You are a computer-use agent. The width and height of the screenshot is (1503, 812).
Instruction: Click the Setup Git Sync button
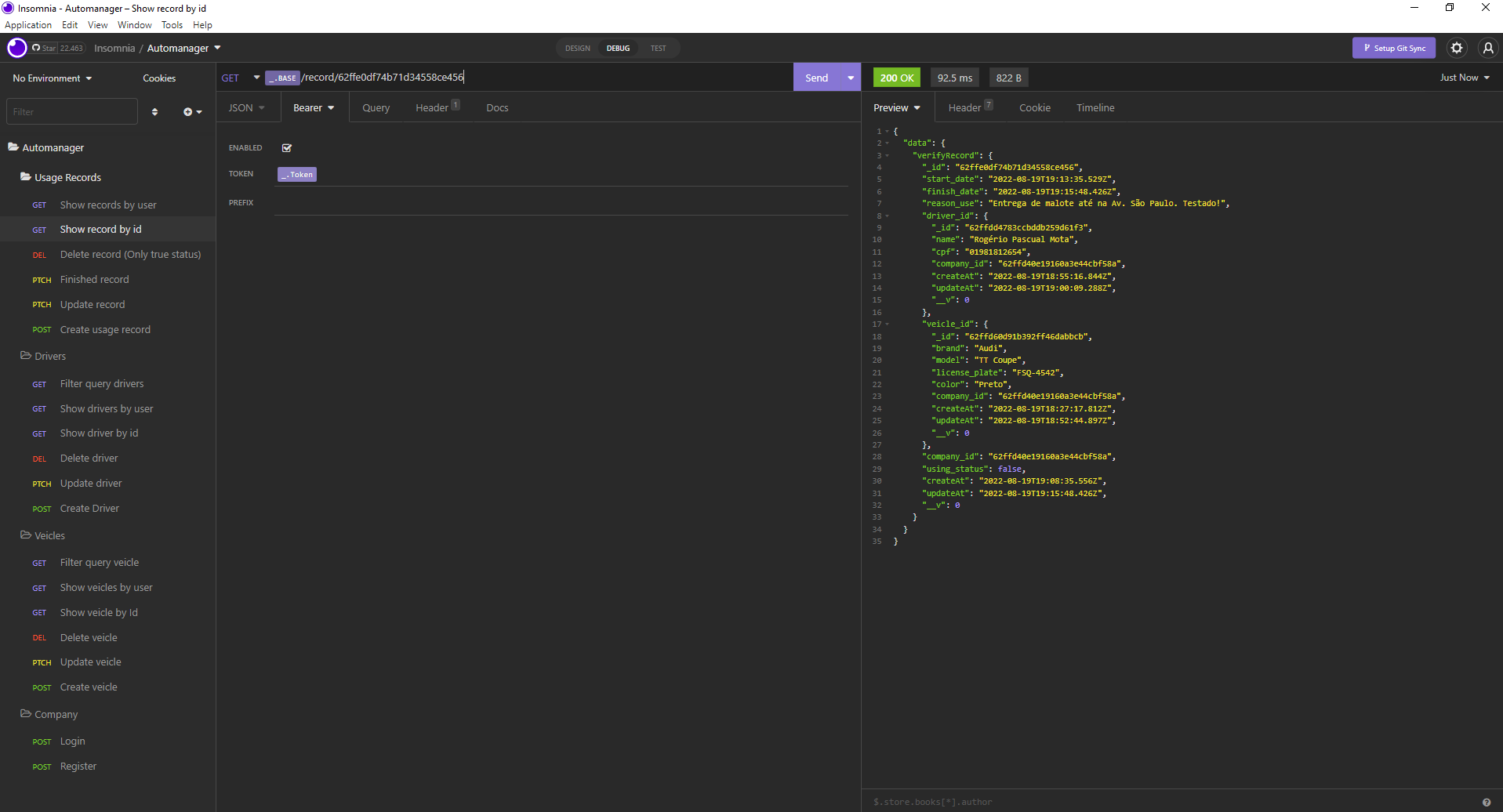(x=1393, y=48)
